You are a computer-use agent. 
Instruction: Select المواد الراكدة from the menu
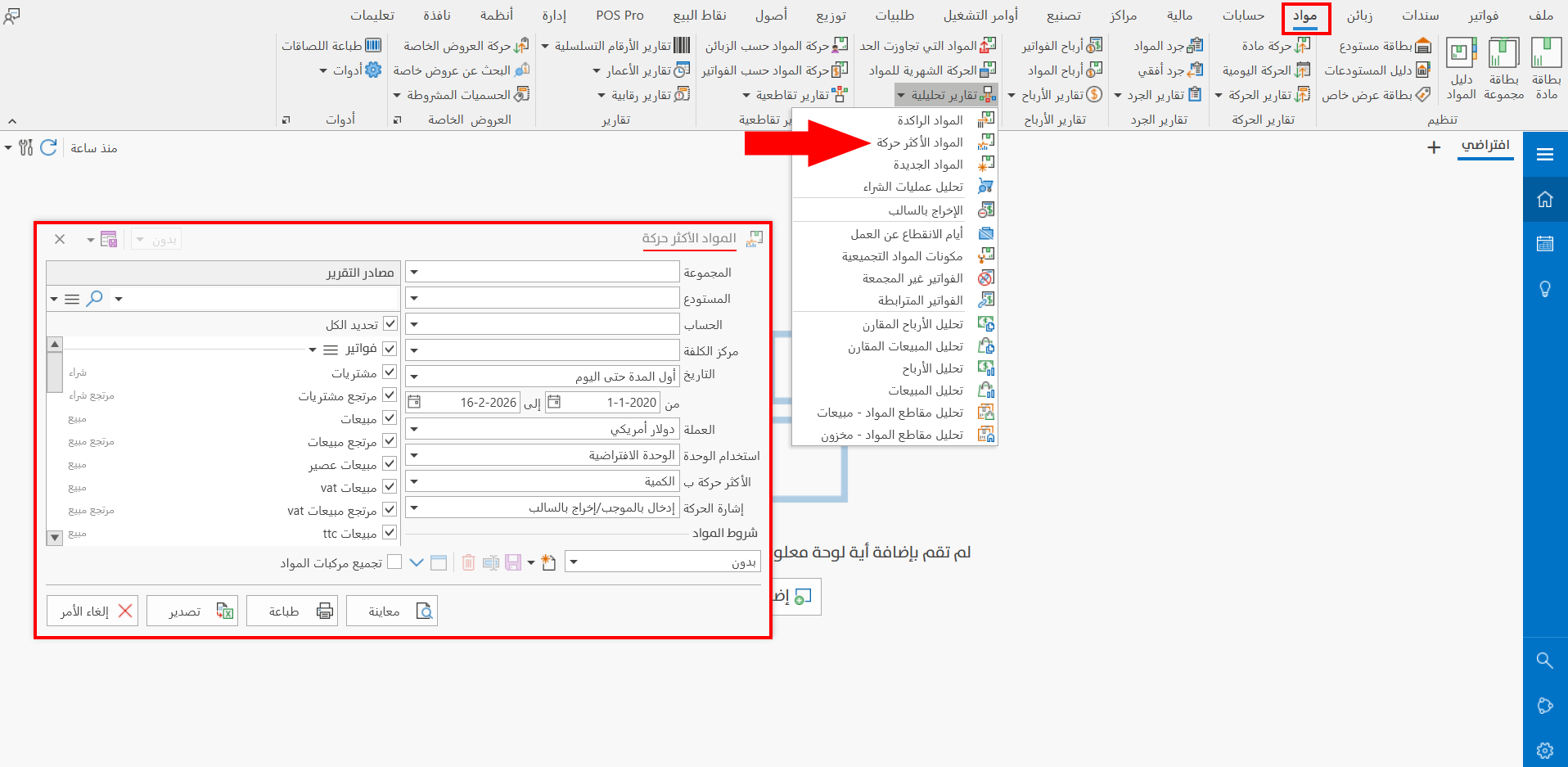(926, 120)
